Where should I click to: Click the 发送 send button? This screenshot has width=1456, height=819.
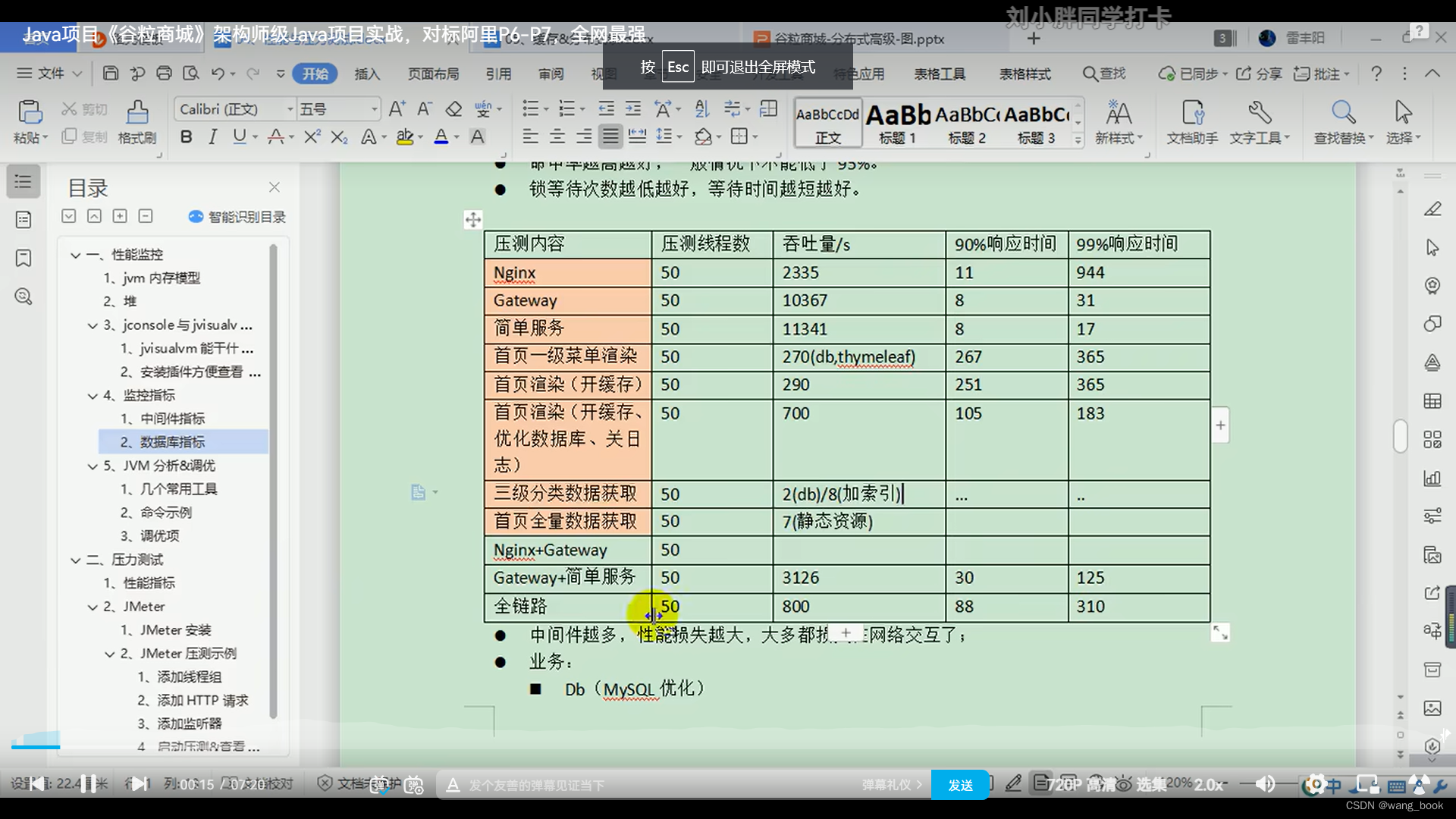(x=960, y=785)
